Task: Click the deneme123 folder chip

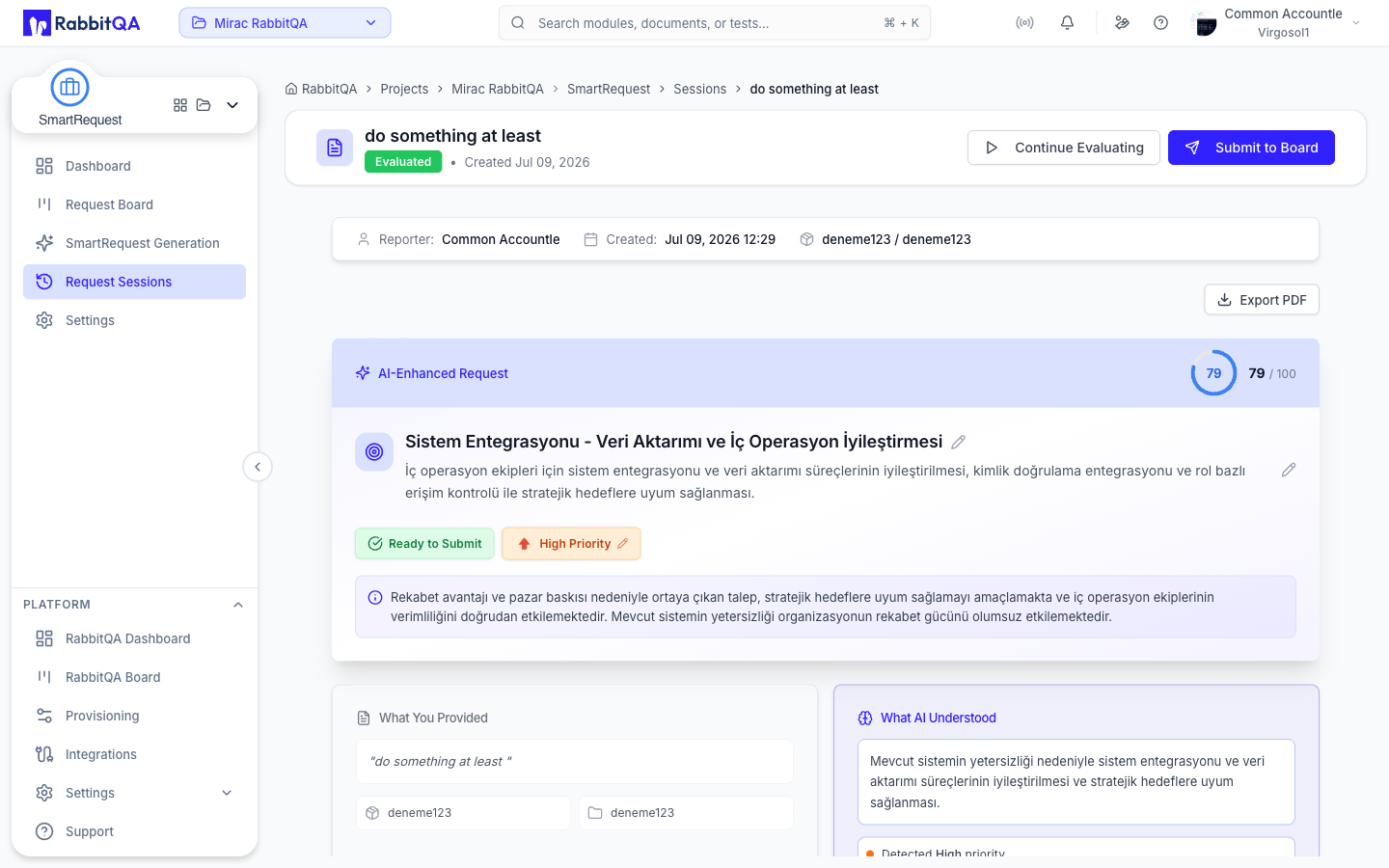Action: click(x=686, y=813)
